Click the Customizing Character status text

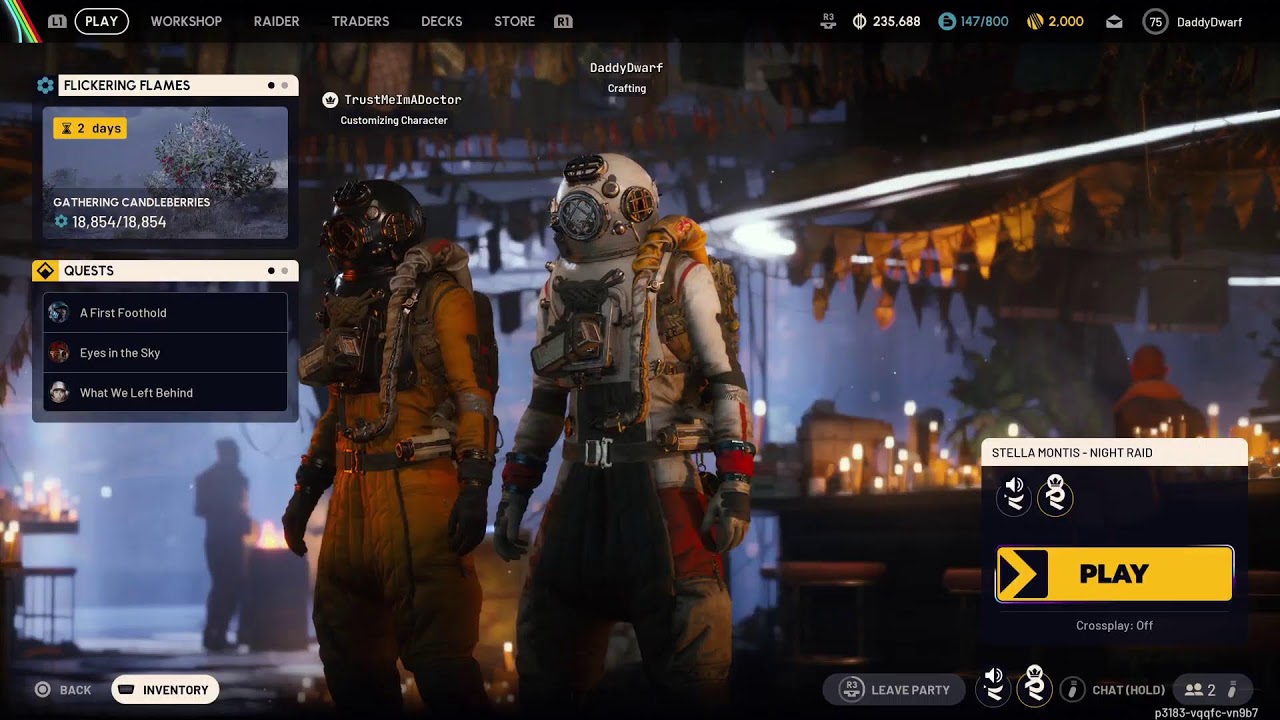click(394, 121)
